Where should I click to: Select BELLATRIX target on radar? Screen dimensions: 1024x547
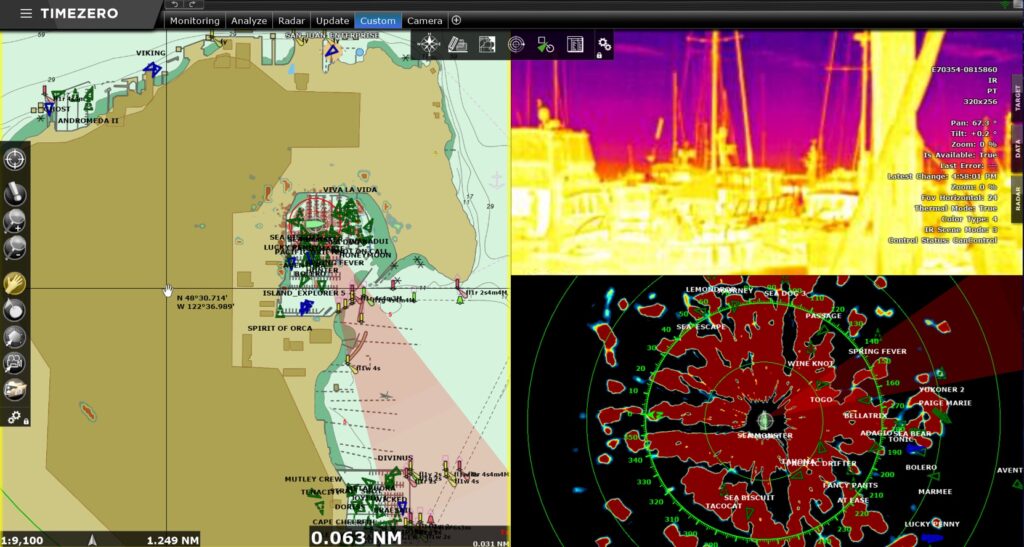click(865, 415)
